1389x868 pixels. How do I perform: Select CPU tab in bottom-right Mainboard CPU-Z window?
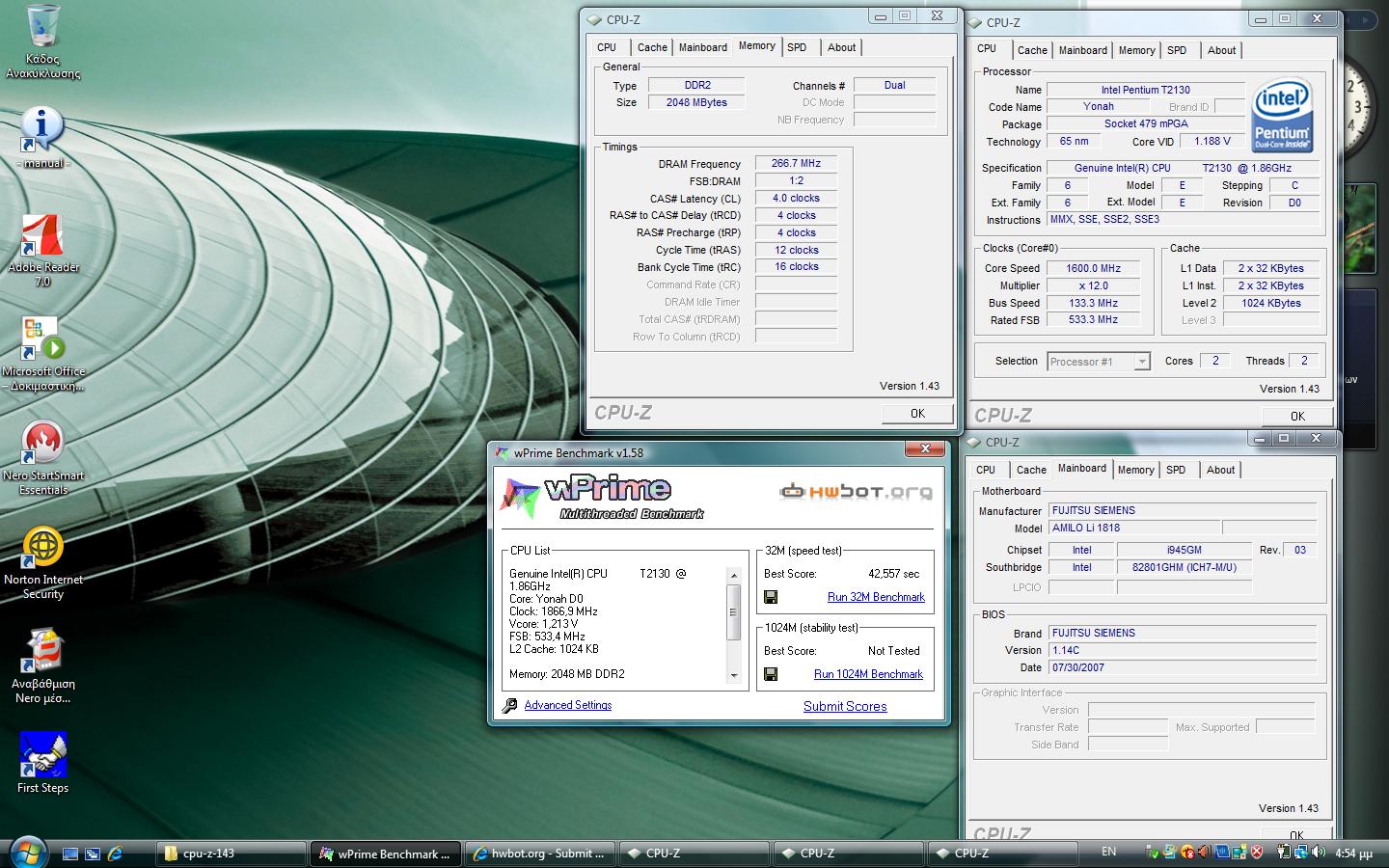click(986, 470)
